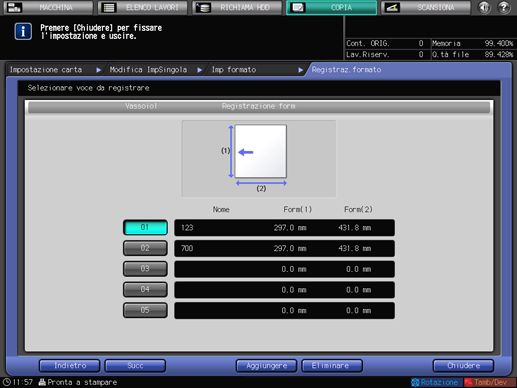Viewport: 517px width, 388px height.
Task: Click the printer icon beside Pronta a stampare
Action: pos(42,382)
